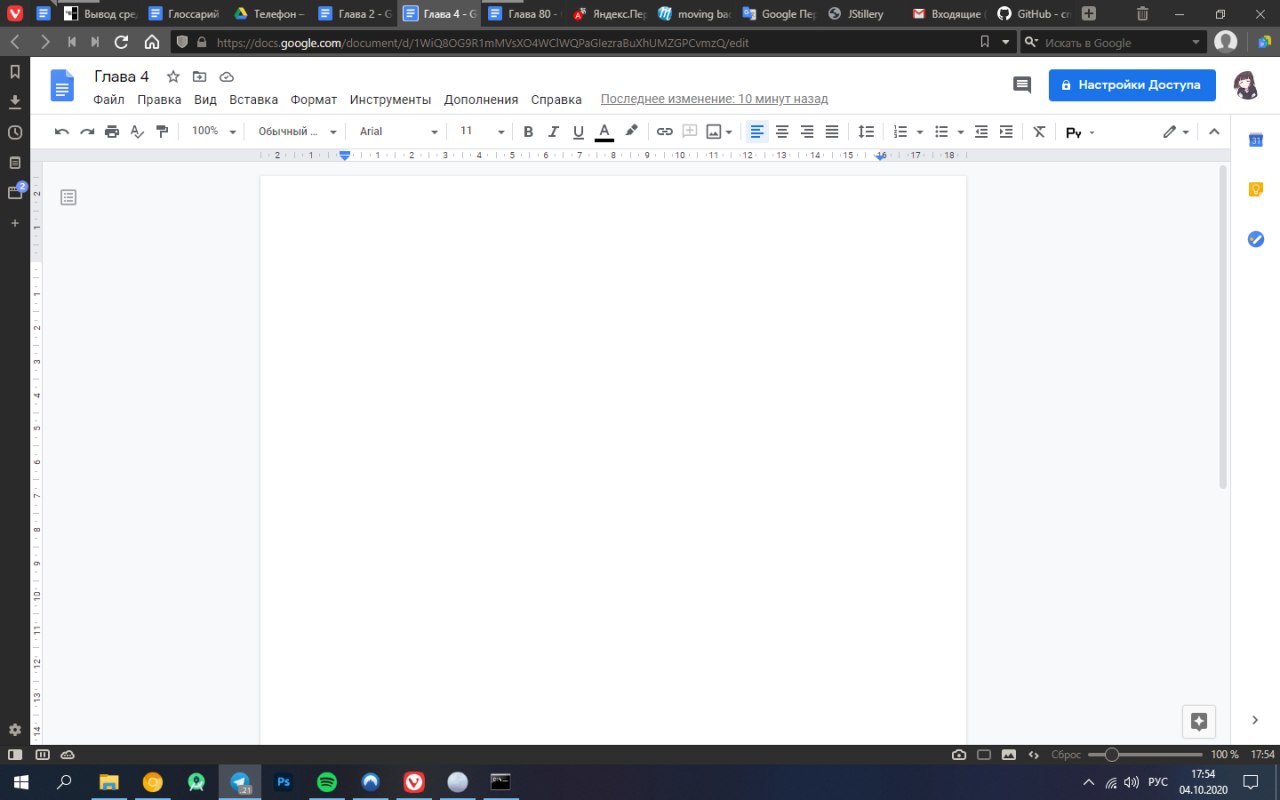Align text to the right
This screenshot has height=800, width=1280.
[x=807, y=131]
